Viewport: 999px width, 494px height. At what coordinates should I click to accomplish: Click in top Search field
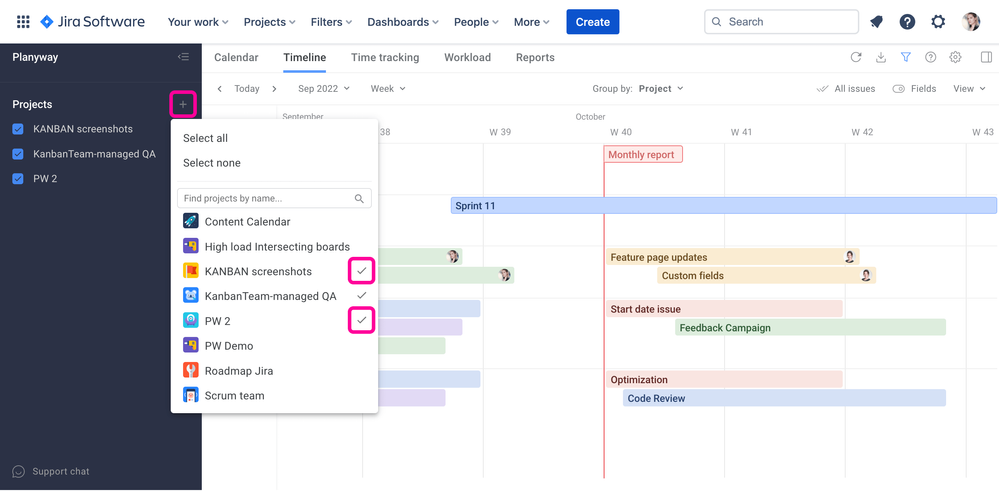coord(781,22)
